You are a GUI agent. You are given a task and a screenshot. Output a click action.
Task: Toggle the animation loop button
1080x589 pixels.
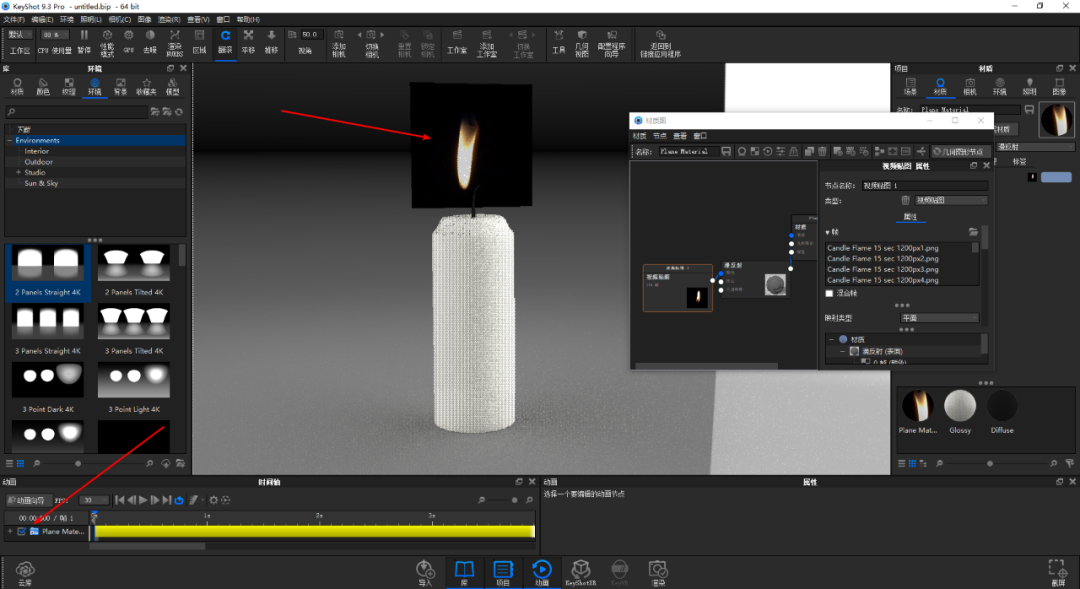click(179, 500)
